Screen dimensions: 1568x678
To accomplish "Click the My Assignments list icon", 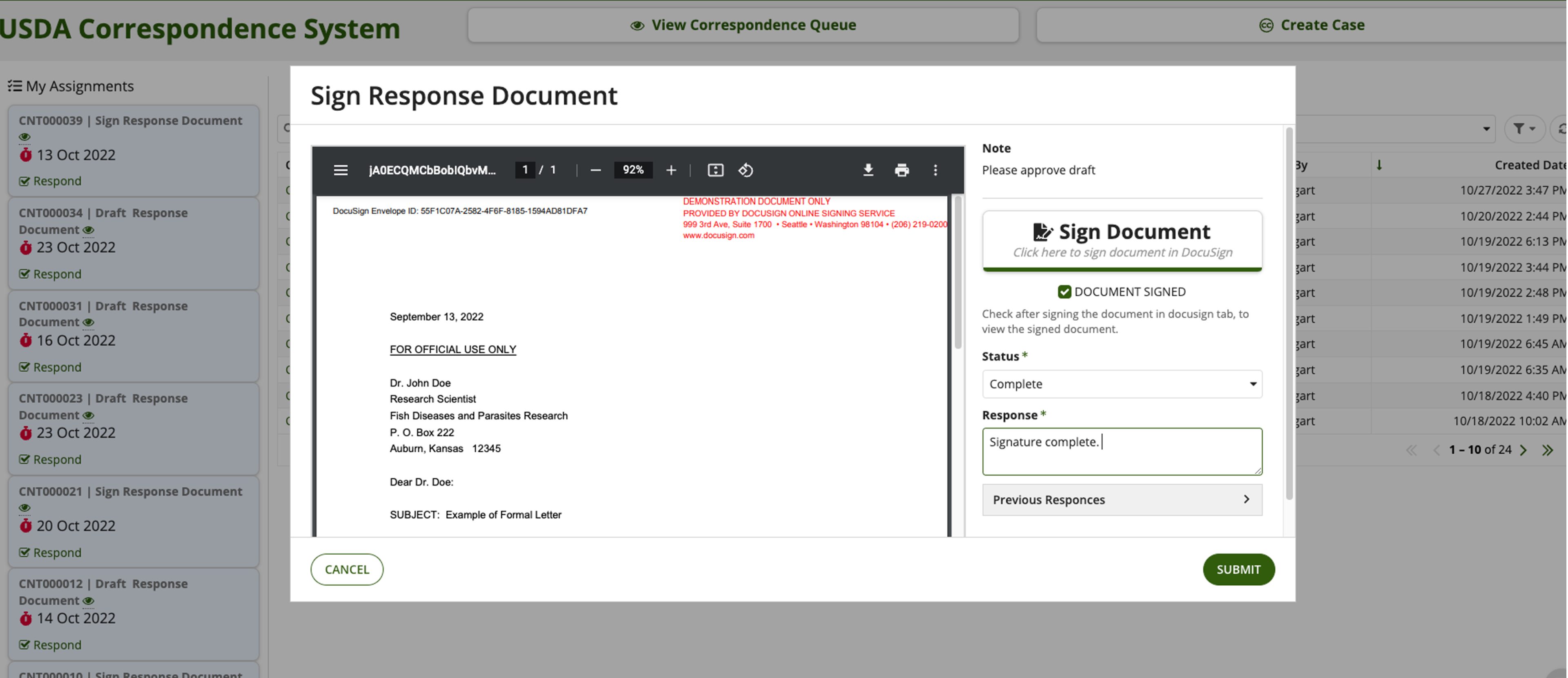I will pyautogui.click(x=15, y=86).
